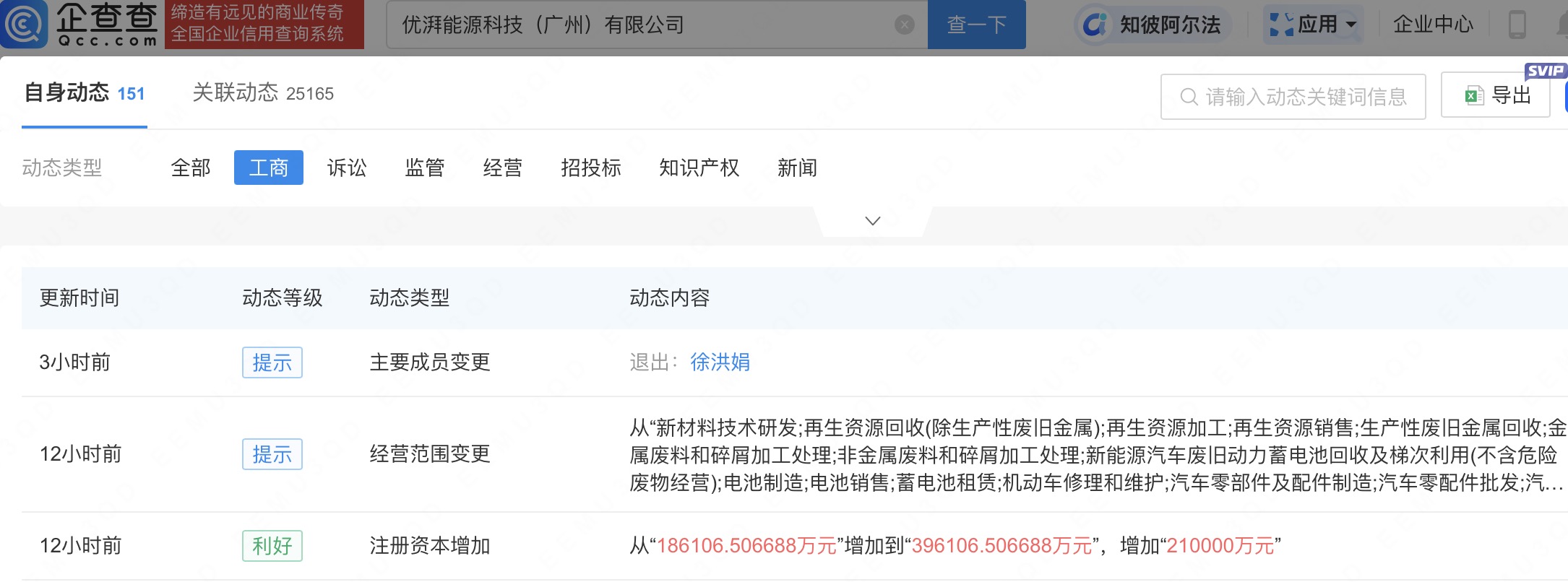Click the 210000万元 increase amount

tap(1220, 545)
